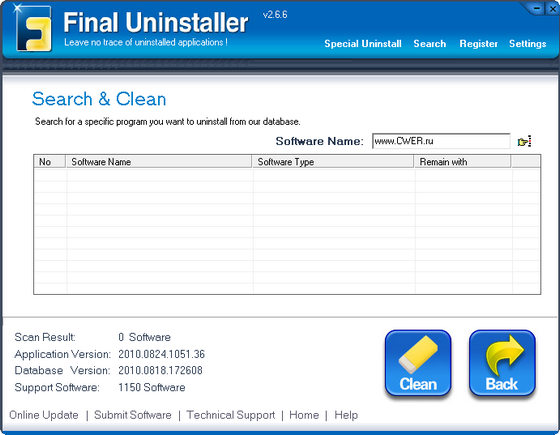The width and height of the screenshot is (560, 435).
Task: Click the Final Uninstaller logo icon
Action: coord(33,28)
